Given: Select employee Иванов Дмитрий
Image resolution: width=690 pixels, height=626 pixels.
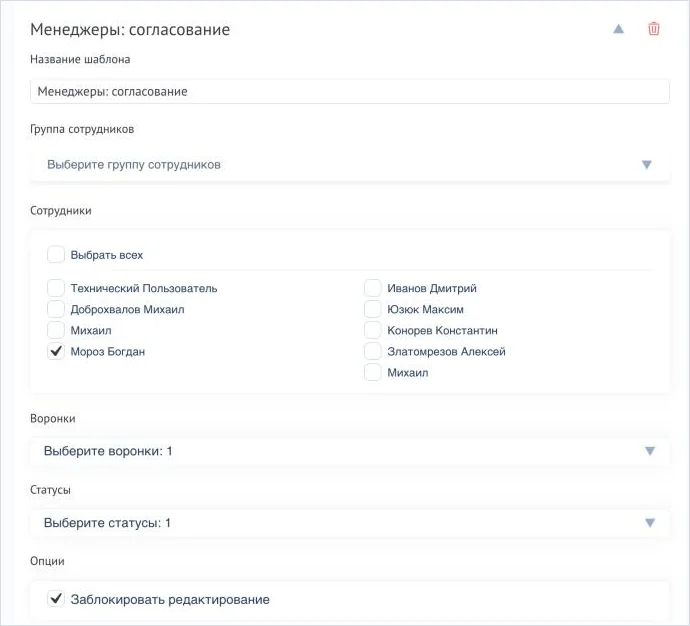Looking at the screenshot, I should click(x=372, y=288).
